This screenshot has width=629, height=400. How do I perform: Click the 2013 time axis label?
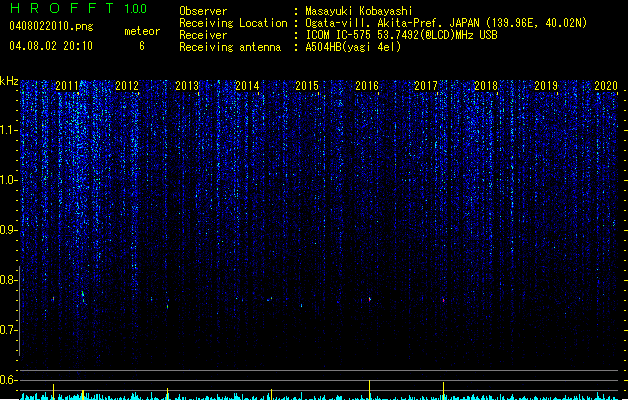pyautogui.click(x=187, y=86)
